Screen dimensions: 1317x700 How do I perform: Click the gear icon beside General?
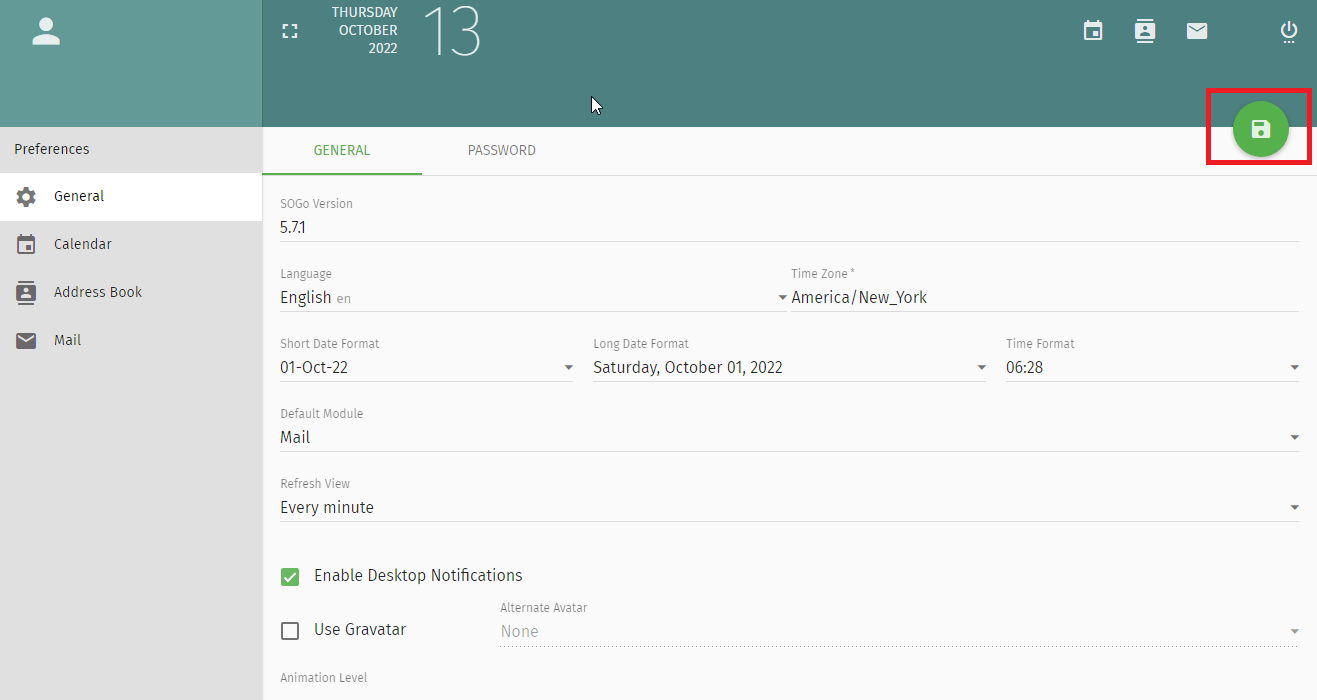(x=27, y=197)
